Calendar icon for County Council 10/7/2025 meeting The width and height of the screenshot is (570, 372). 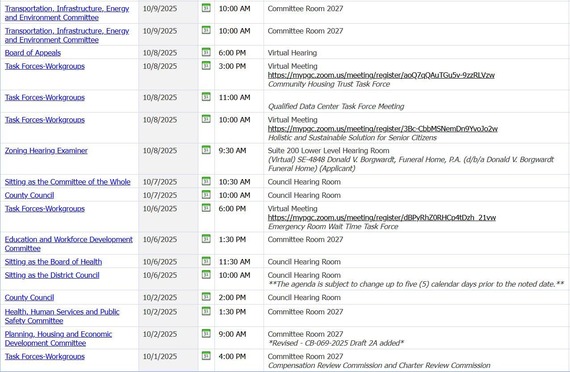coord(206,195)
